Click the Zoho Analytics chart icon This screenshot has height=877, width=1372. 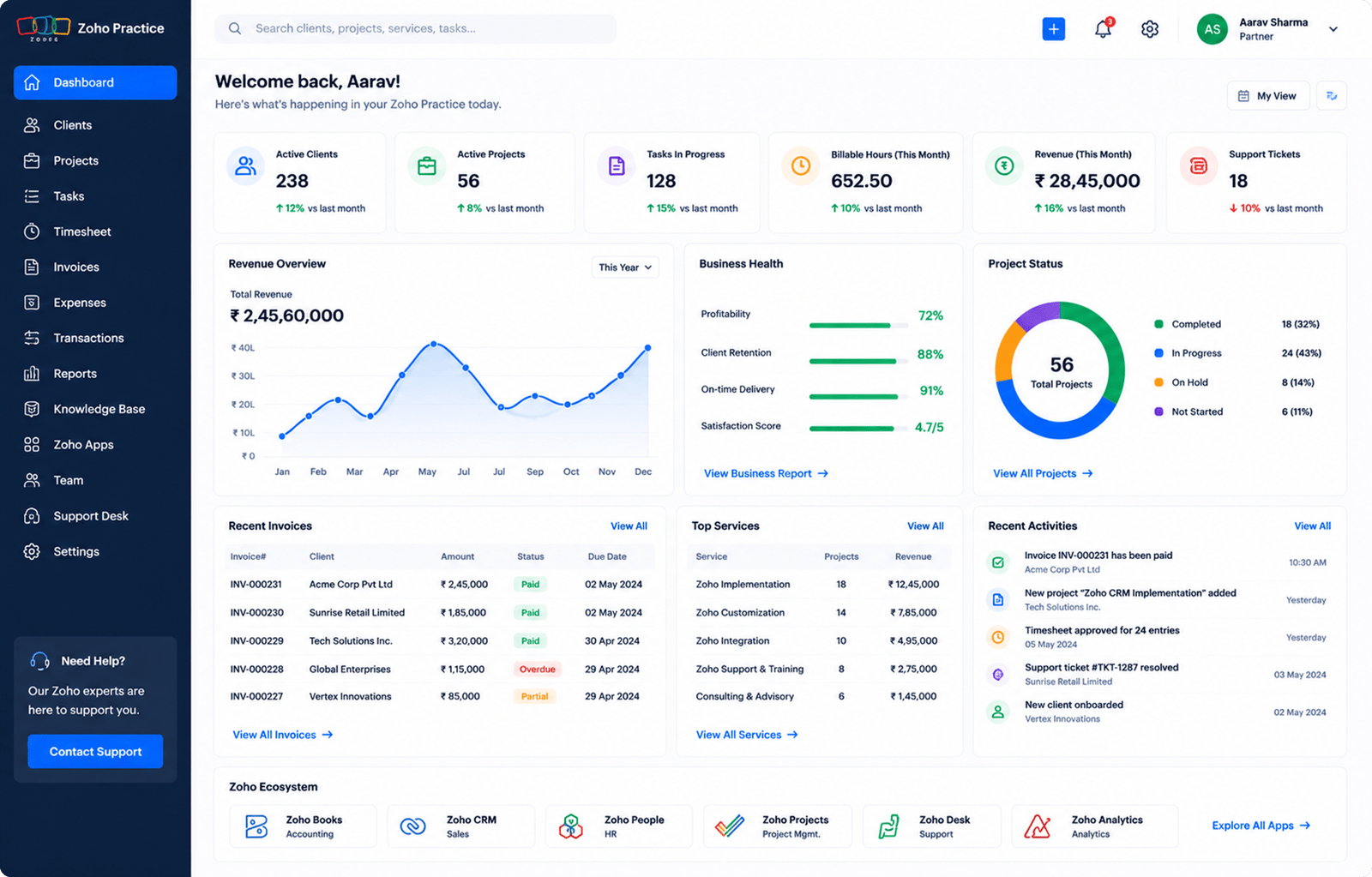[x=1038, y=826]
